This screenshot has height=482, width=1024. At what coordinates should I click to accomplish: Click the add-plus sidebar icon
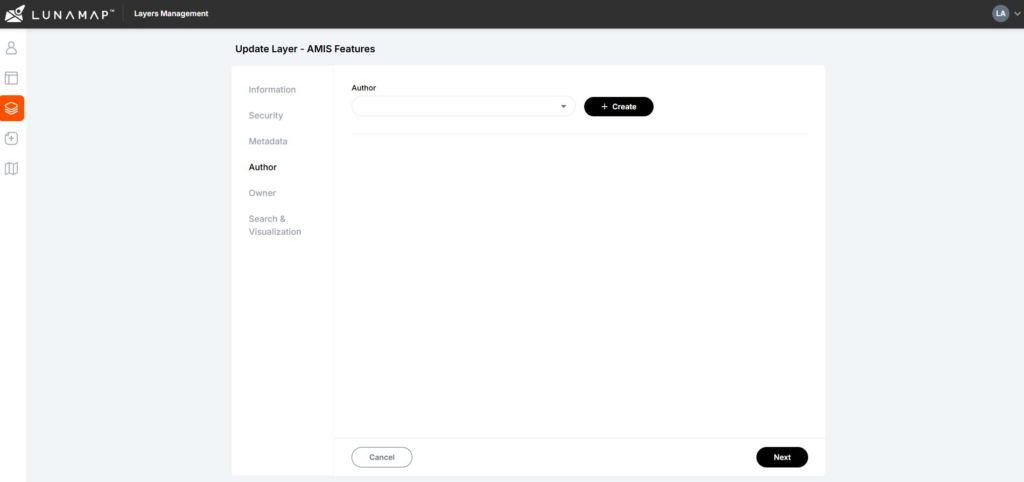[x=11, y=138]
